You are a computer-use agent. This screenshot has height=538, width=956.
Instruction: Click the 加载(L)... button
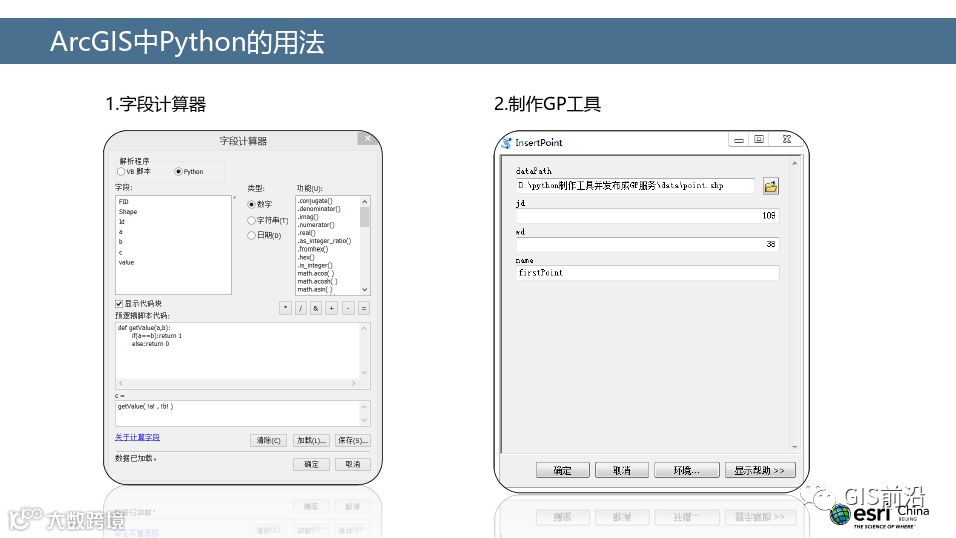click(x=311, y=440)
